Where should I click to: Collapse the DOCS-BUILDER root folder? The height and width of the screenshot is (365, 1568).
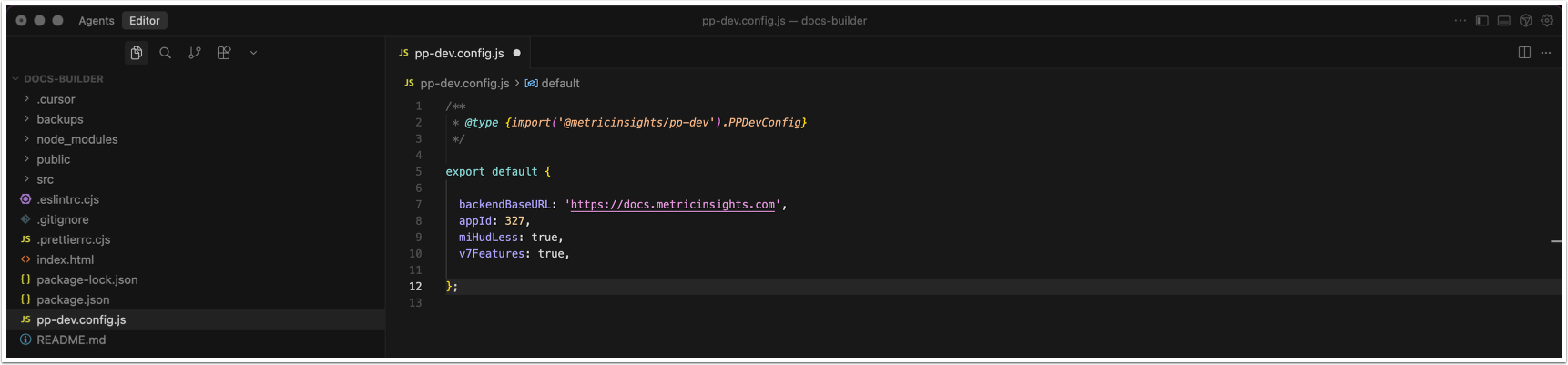pyautogui.click(x=63, y=79)
